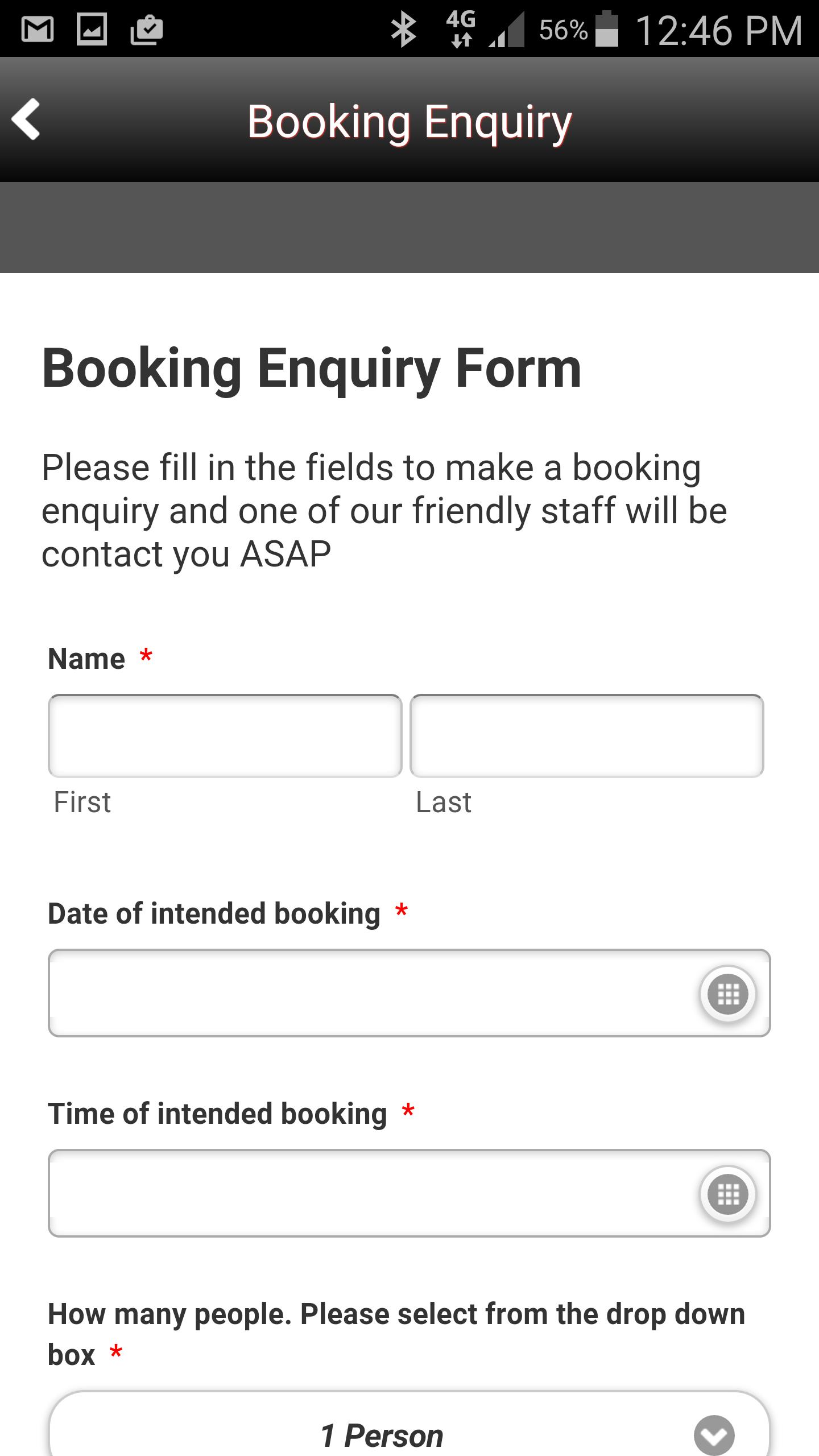Open the date picker grid icon
Image resolution: width=819 pixels, height=1456 pixels.
coord(727,994)
